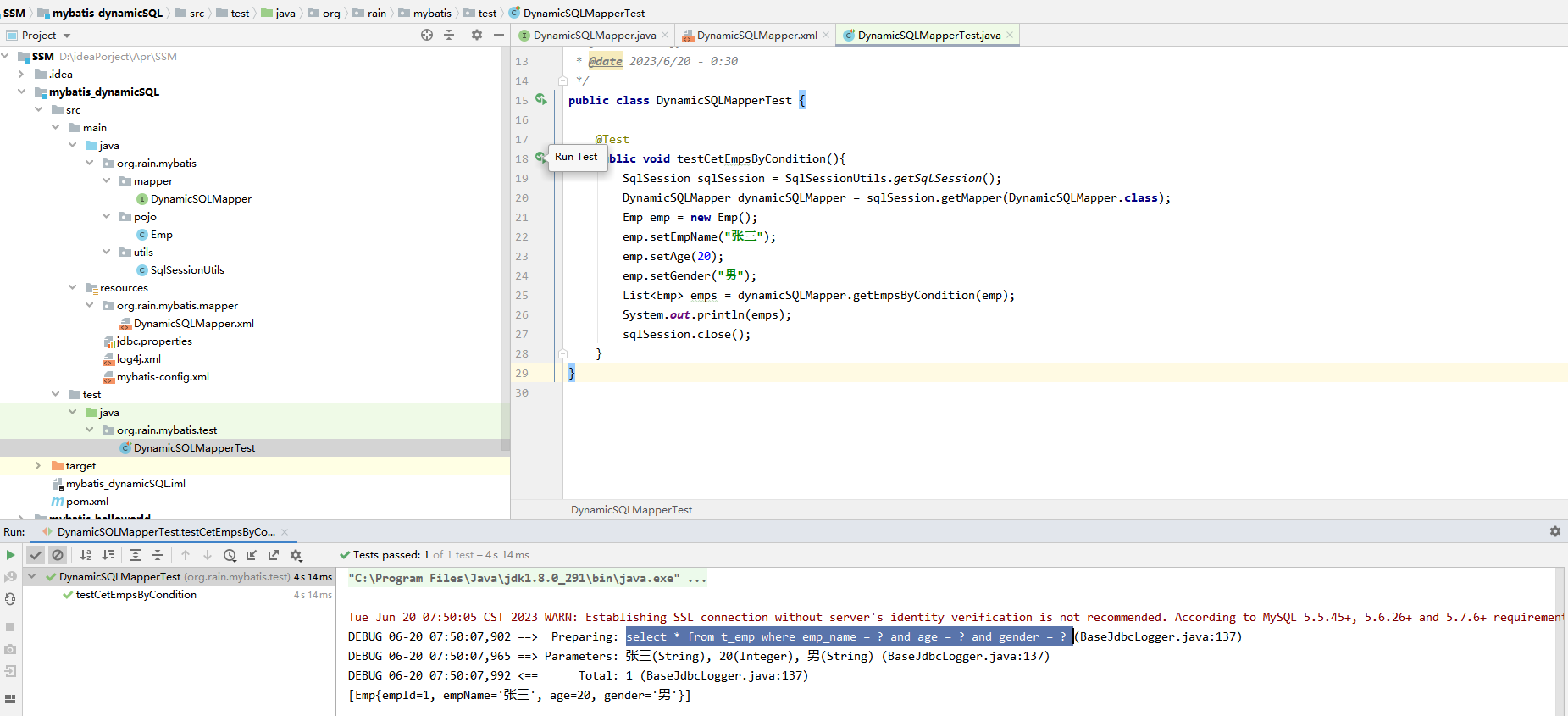The image size is (1568, 716).
Task: Hide the Project panel with the minus icon
Action: 499,35
